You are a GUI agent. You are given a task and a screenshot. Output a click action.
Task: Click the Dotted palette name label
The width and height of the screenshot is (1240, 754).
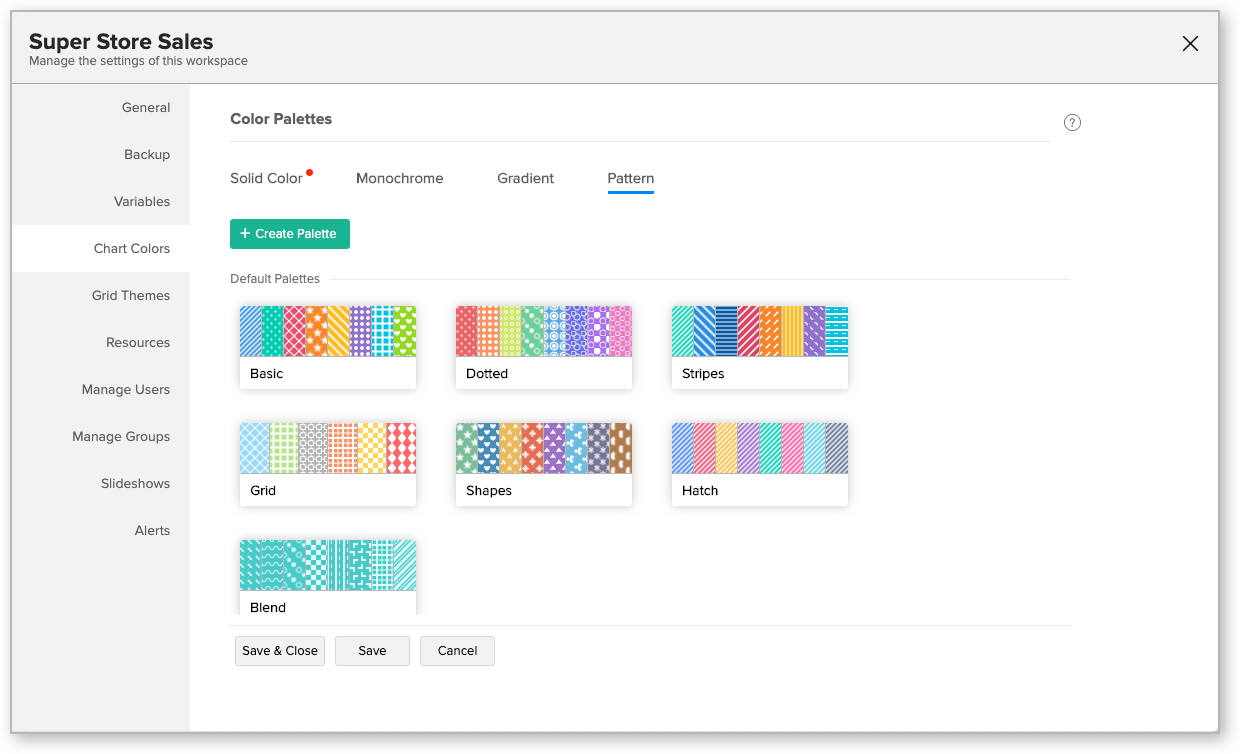[x=487, y=374]
